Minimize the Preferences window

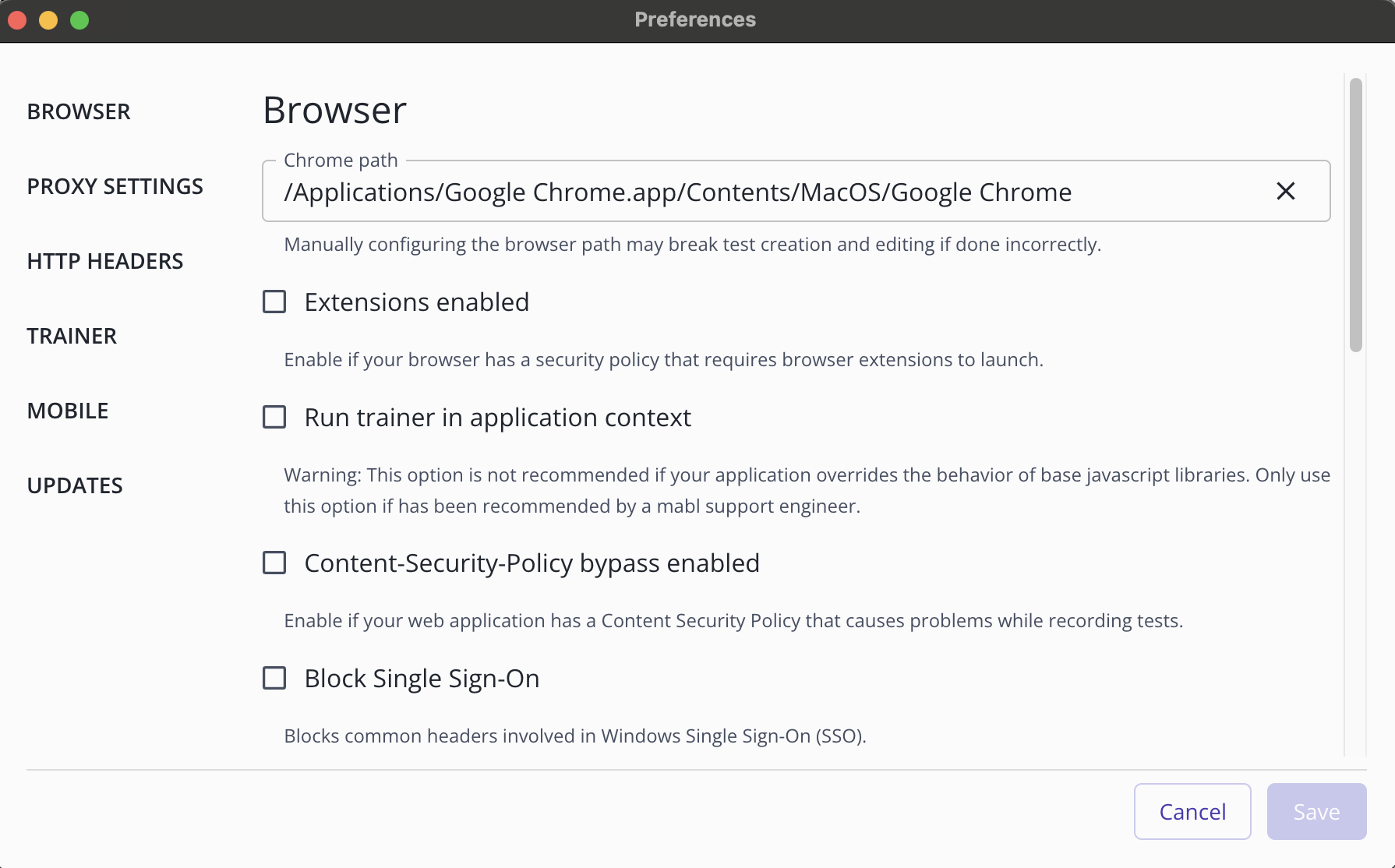tap(48, 19)
